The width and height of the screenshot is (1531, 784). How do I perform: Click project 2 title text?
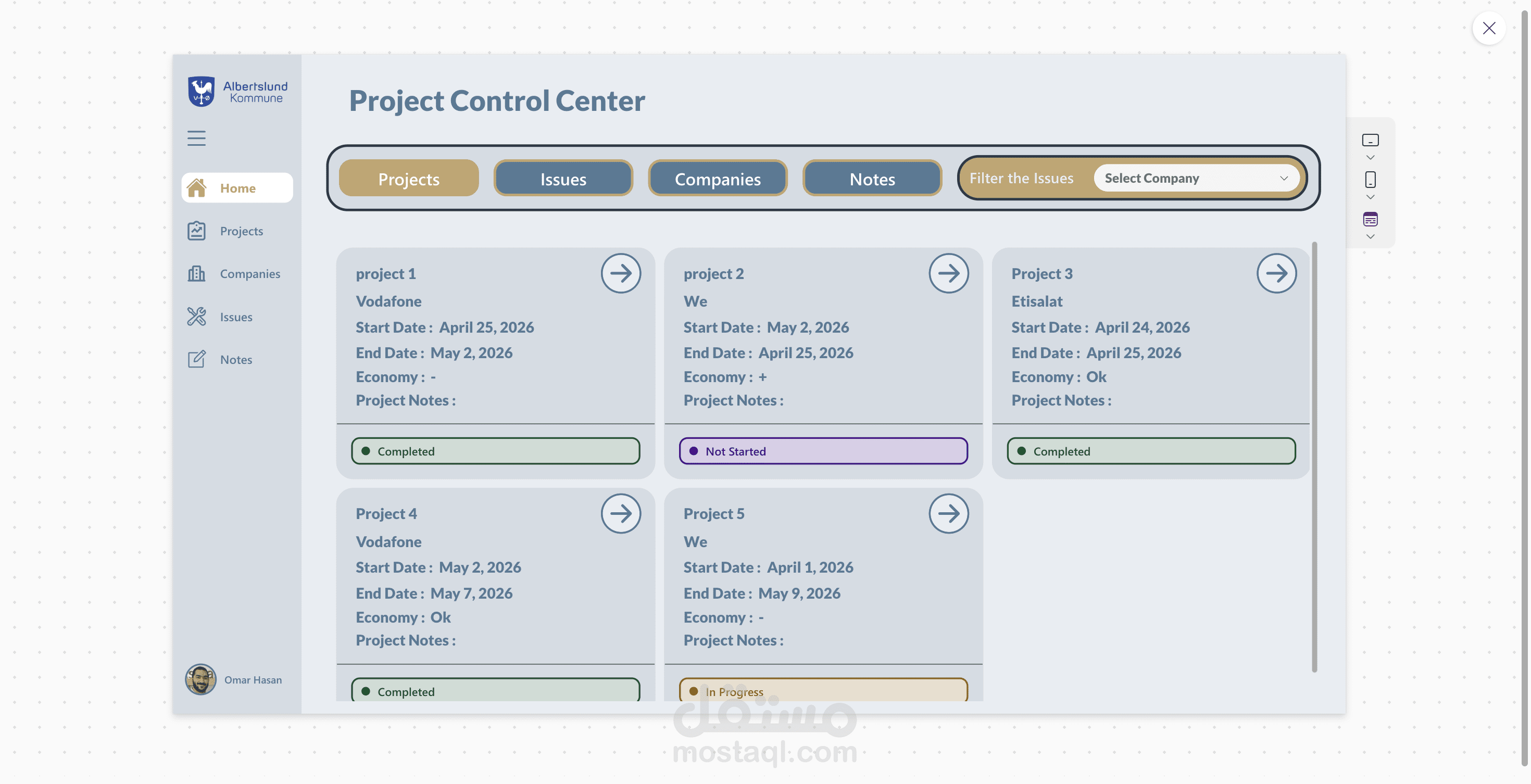tap(713, 274)
